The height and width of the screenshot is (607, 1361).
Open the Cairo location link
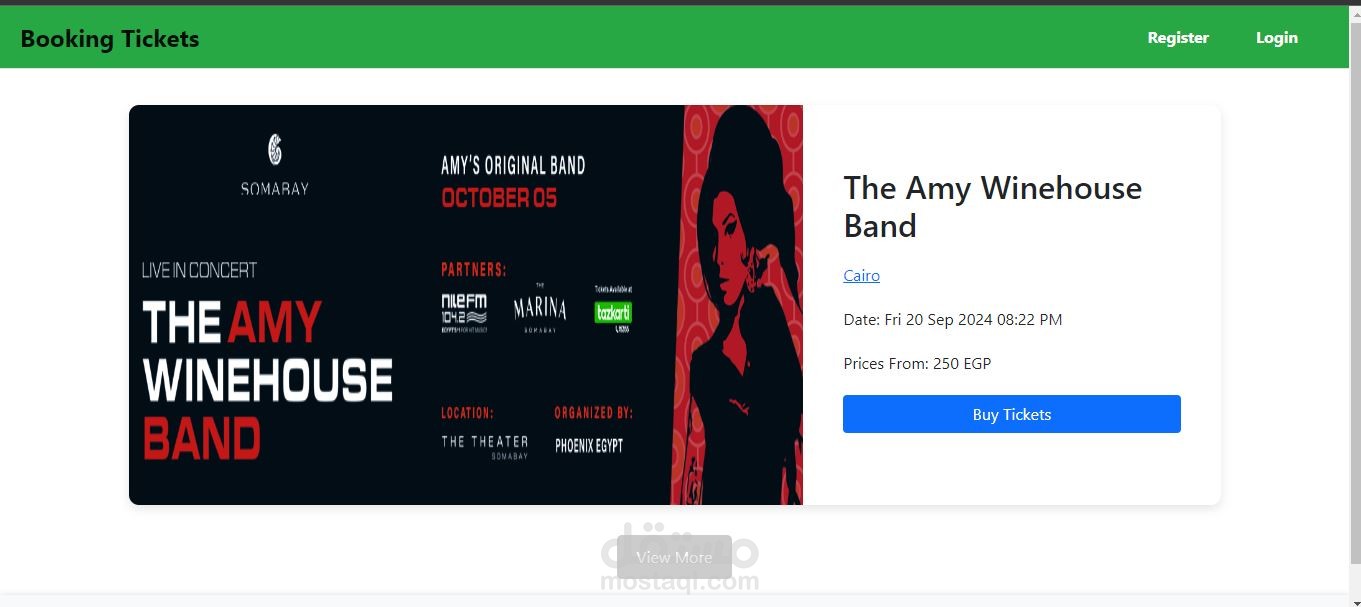click(861, 276)
